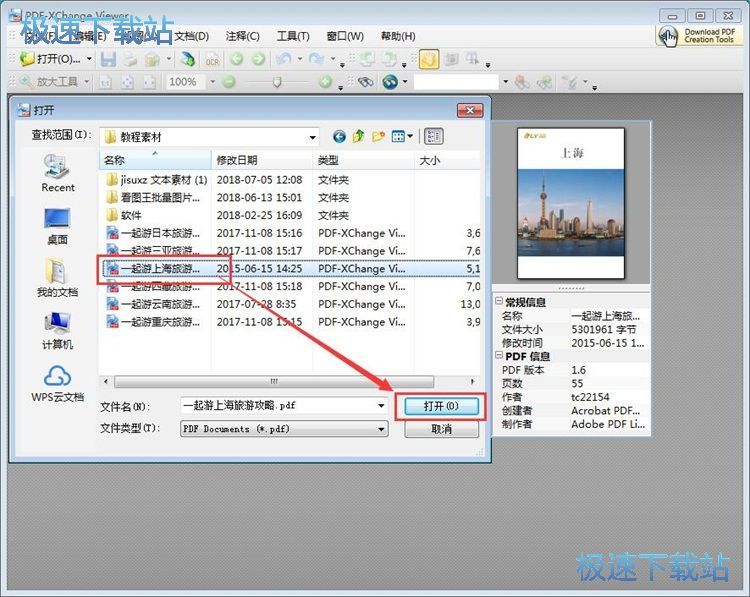Click the Print icon in toolbar
The height and width of the screenshot is (597, 750).
[x=130, y=59]
